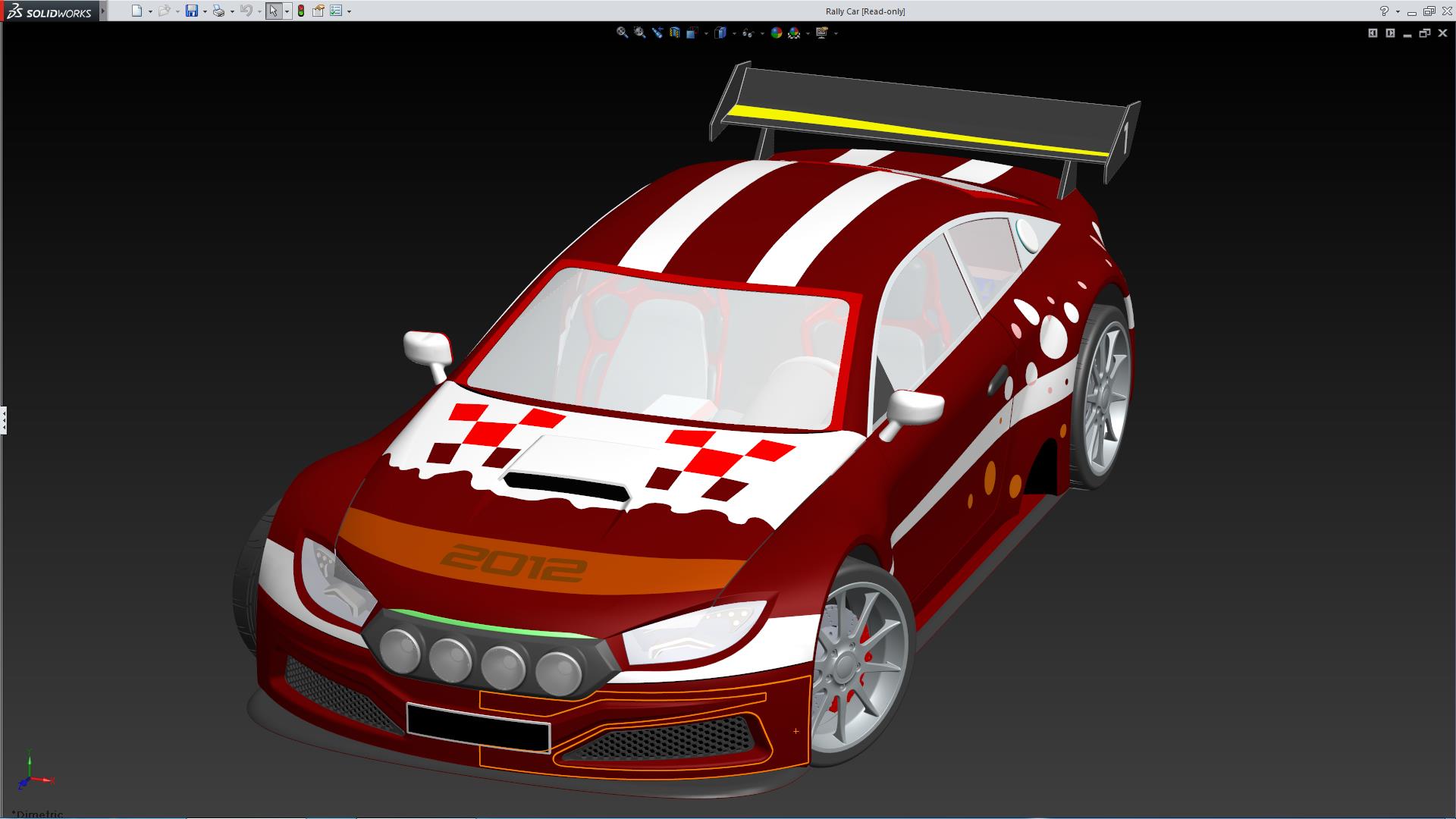Expand the View Orientation dropdown arrow
Screen dimensions: 1456x819
click(x=707, y=33)
